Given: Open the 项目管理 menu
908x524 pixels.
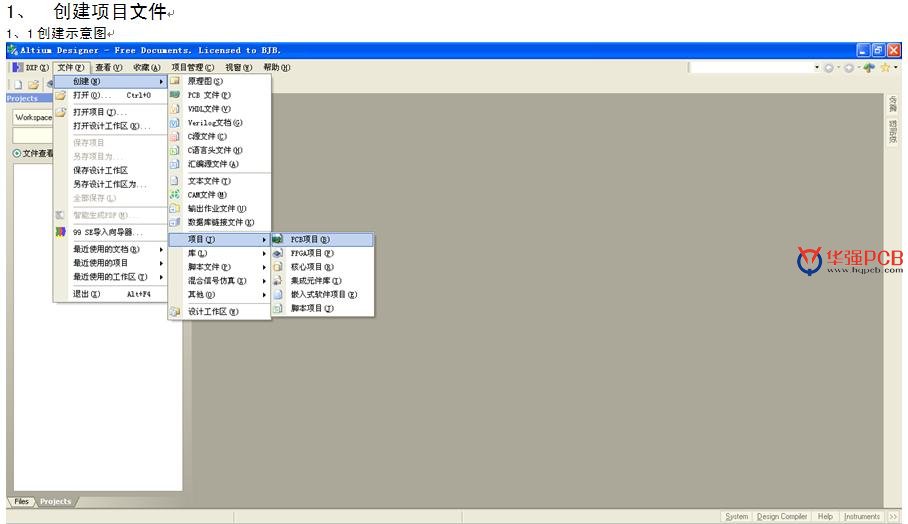Looking at the screenshot, I should point(187,67).
